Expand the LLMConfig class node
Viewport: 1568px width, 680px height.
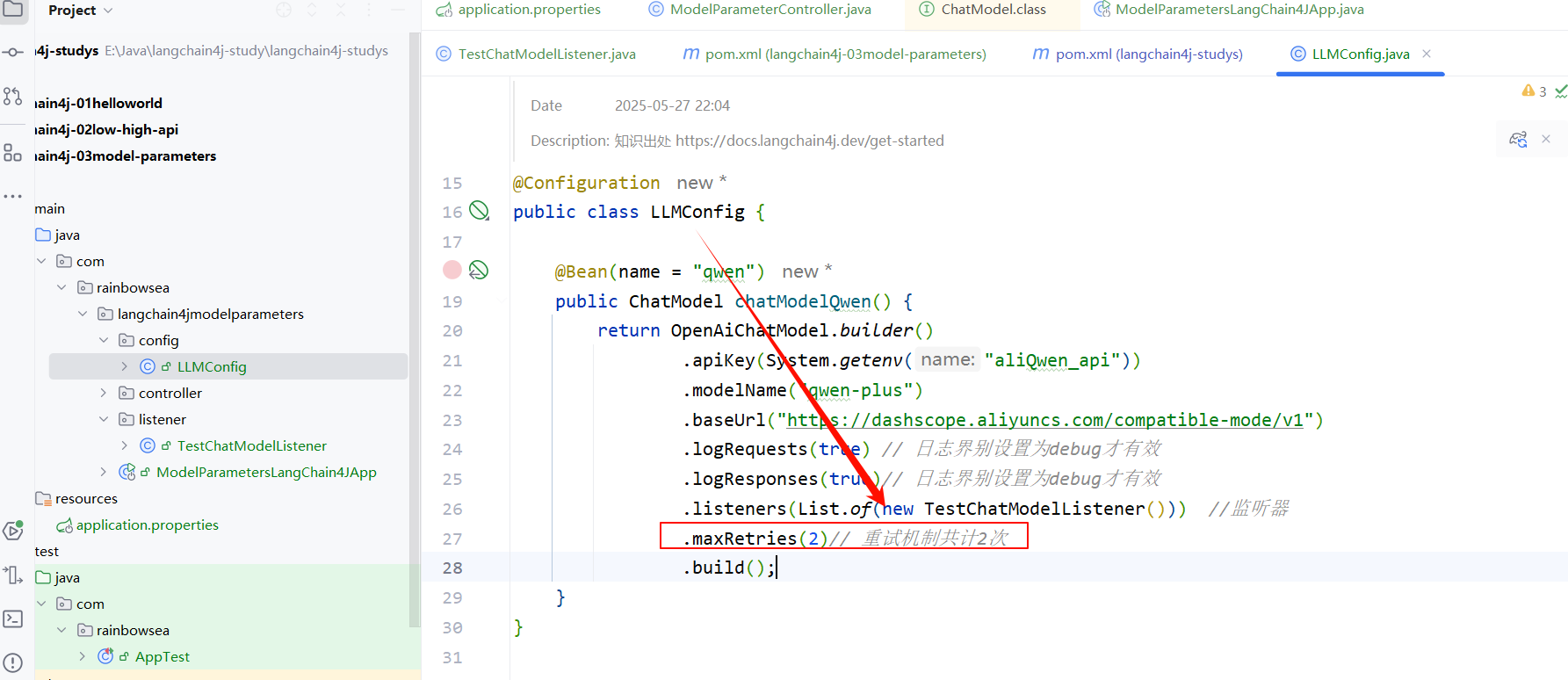[125, 366]
